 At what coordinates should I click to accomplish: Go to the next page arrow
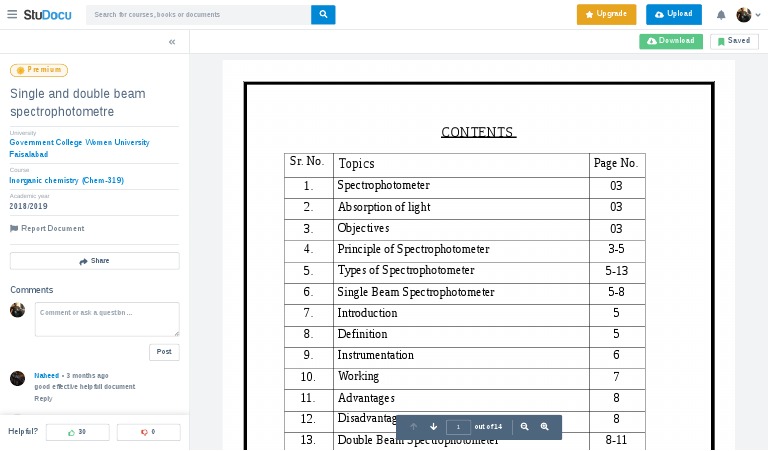coord(433,427)
